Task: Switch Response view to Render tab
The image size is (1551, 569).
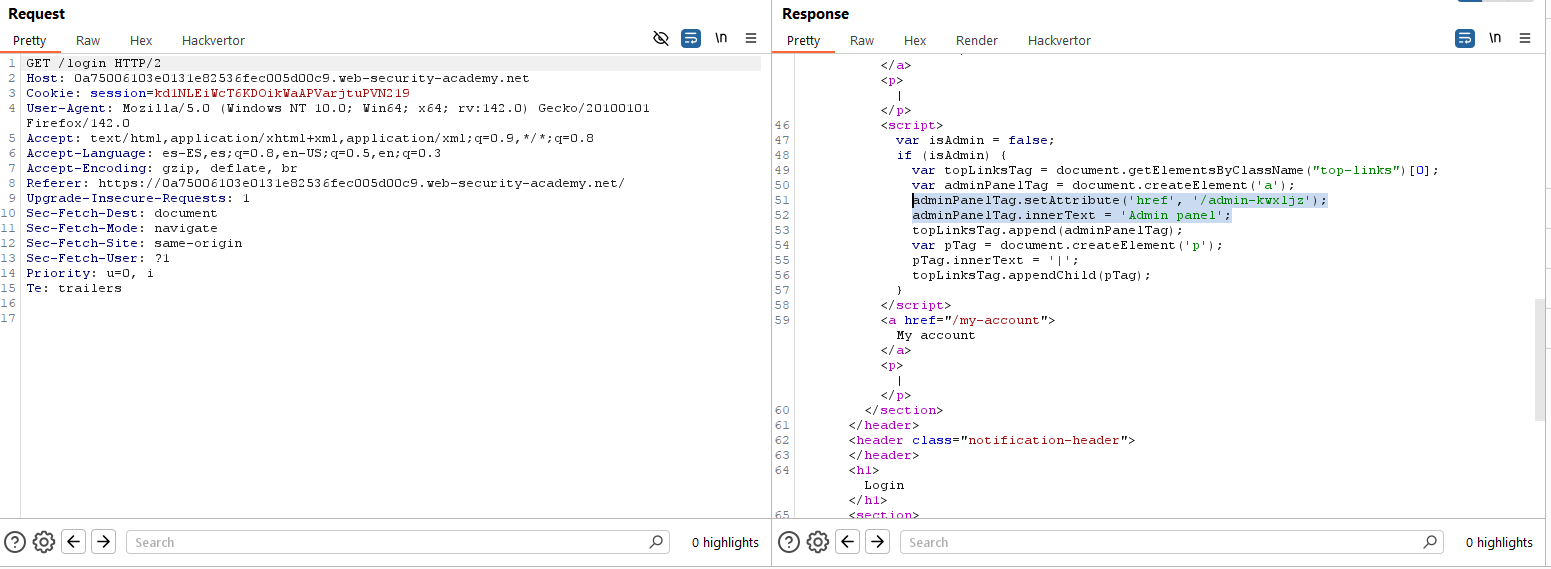Action: tap(976, 41)
